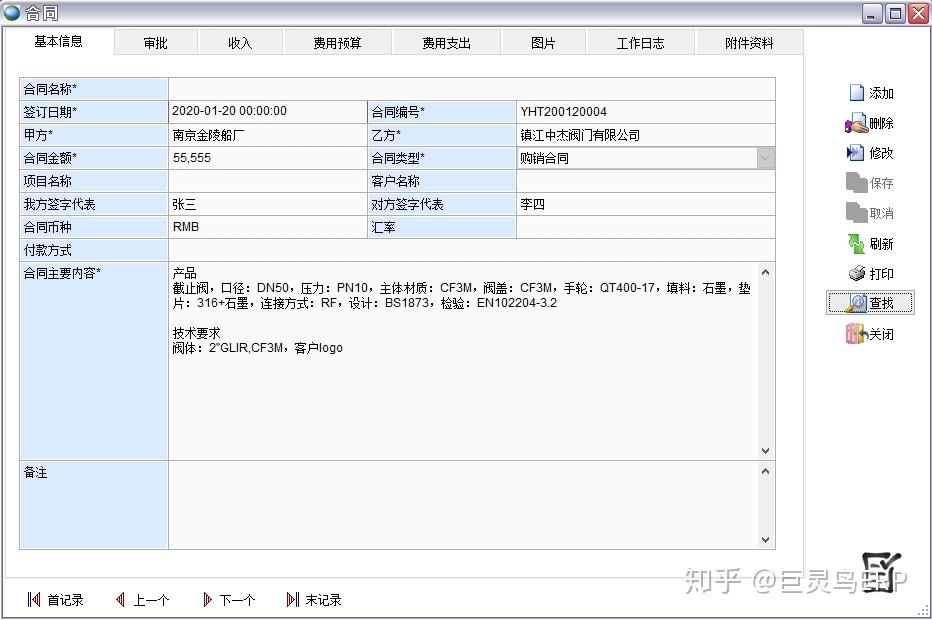The width and height of the screenshot is (932, 620).
Task: Click the 下一个 next arrow icon
Action: [x=207, y=600]
